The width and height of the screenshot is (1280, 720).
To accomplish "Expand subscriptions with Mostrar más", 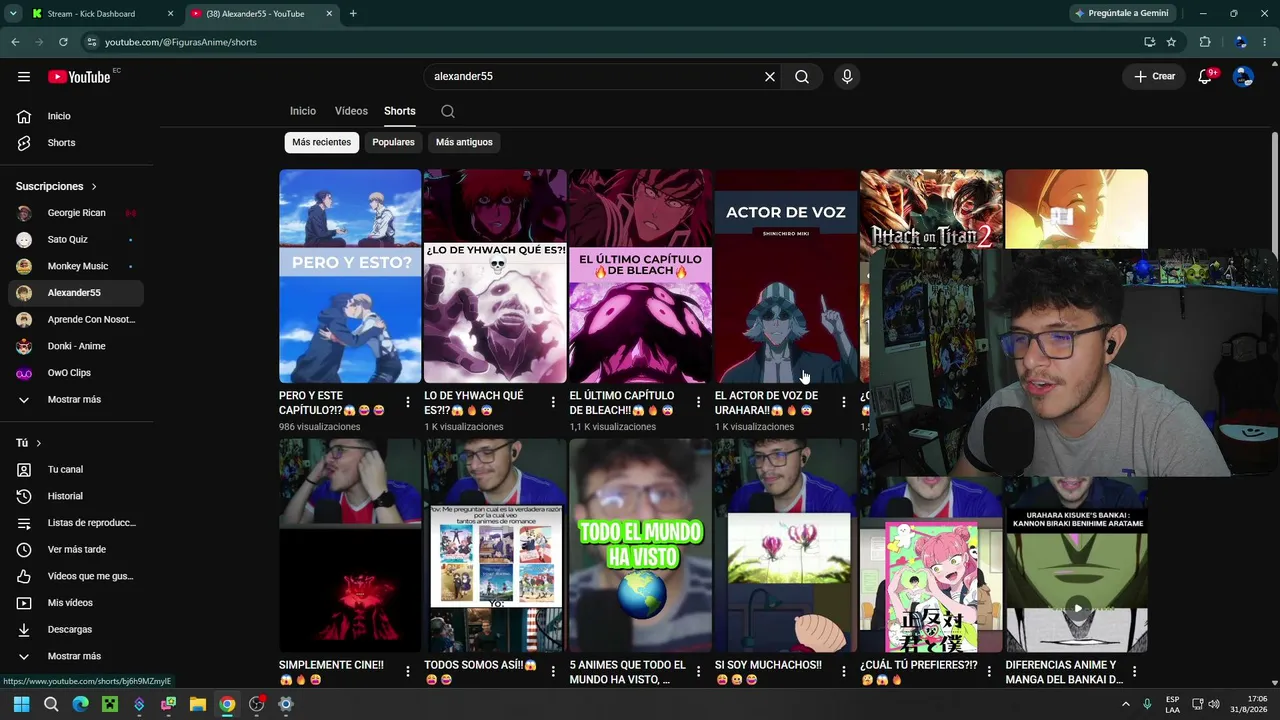I will [76, 399].
